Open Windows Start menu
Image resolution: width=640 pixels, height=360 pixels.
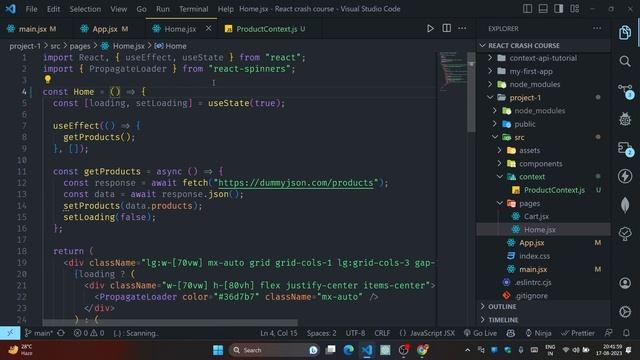click(x=218, y=350)
